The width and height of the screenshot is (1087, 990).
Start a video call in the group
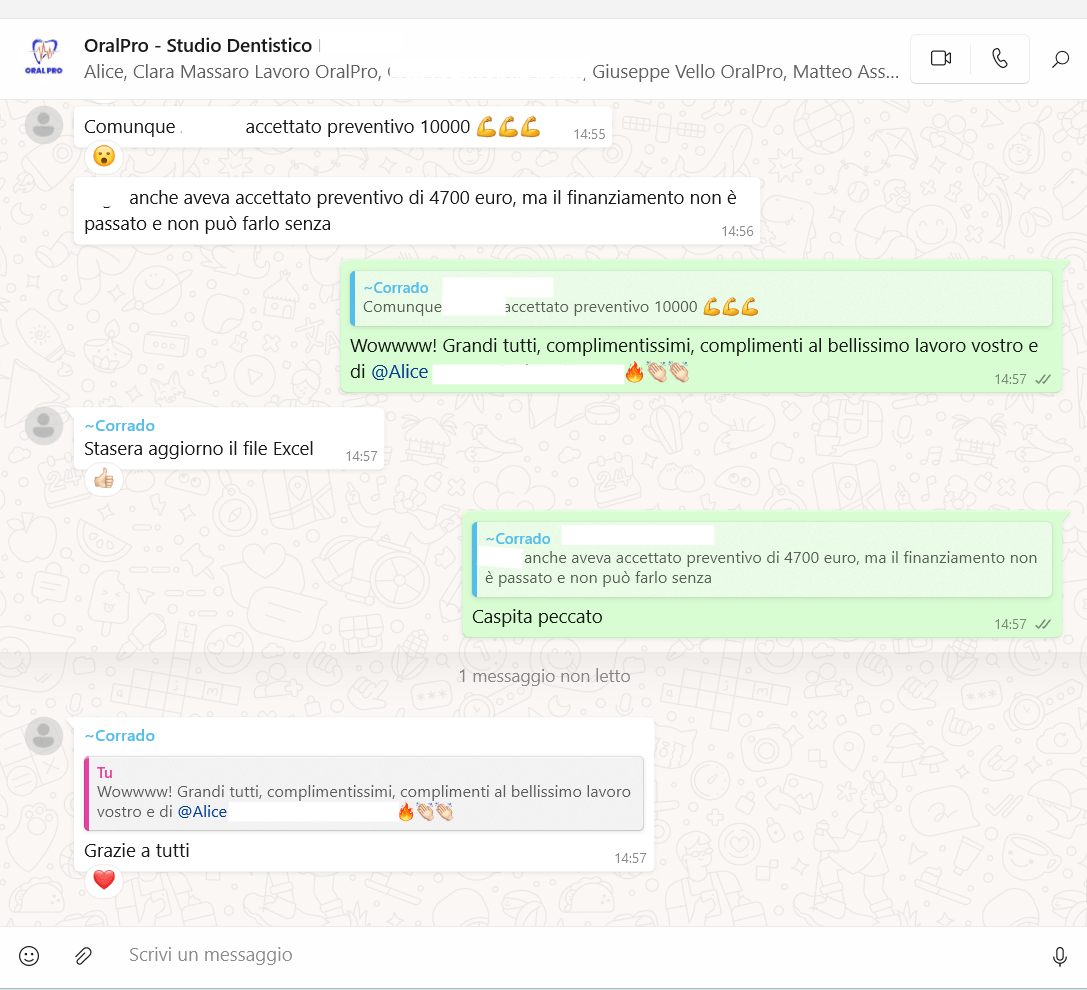tap(940, 59)
